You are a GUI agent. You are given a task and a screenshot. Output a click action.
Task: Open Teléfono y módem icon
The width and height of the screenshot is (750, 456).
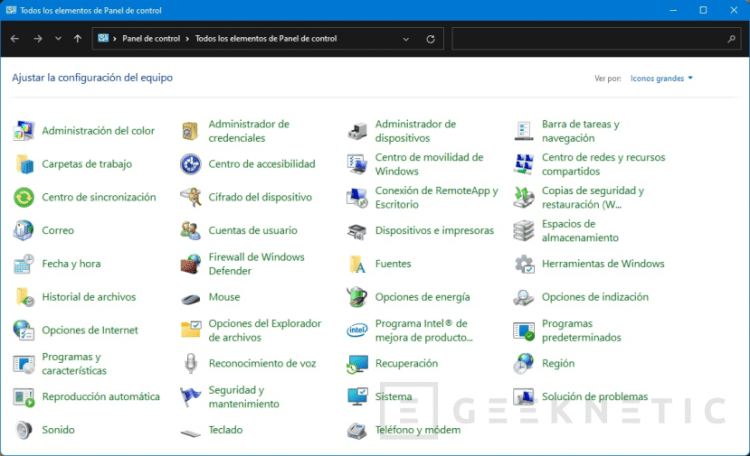point(357,430)
